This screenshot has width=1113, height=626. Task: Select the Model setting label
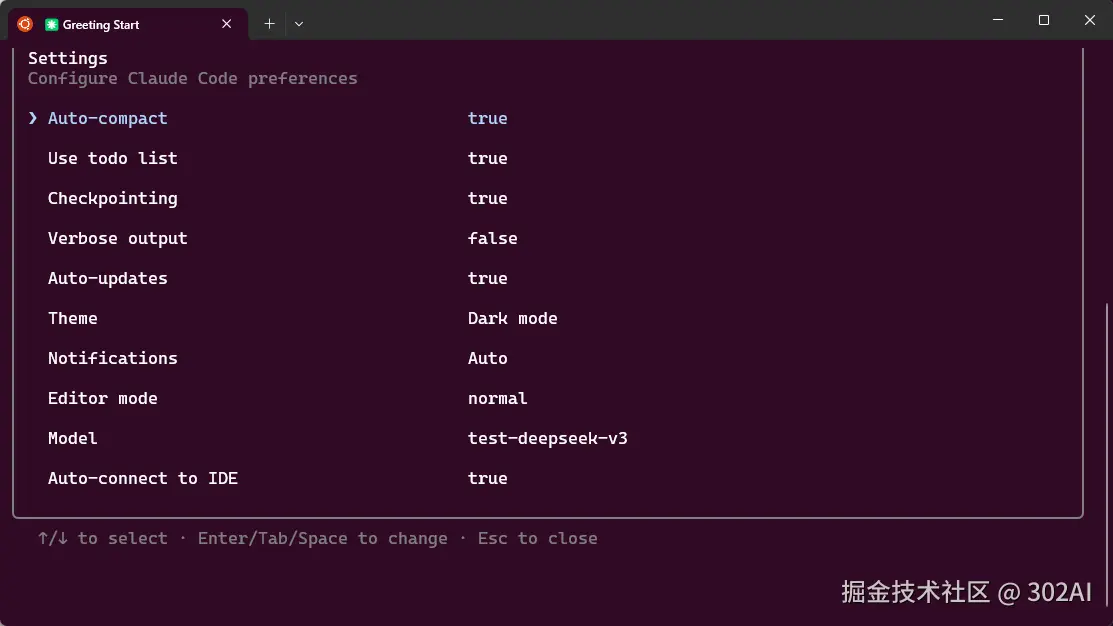tap(73, 439)
